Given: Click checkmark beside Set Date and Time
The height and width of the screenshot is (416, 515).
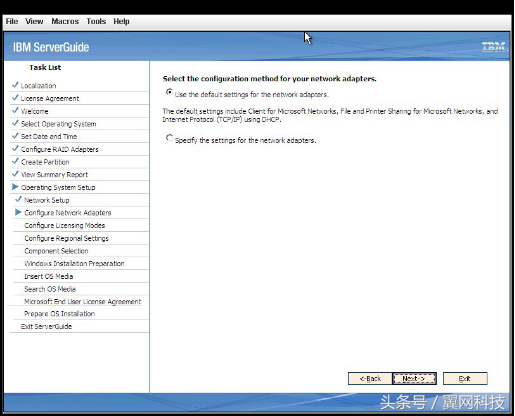Looking at the screenshot, I should (15, 136).
